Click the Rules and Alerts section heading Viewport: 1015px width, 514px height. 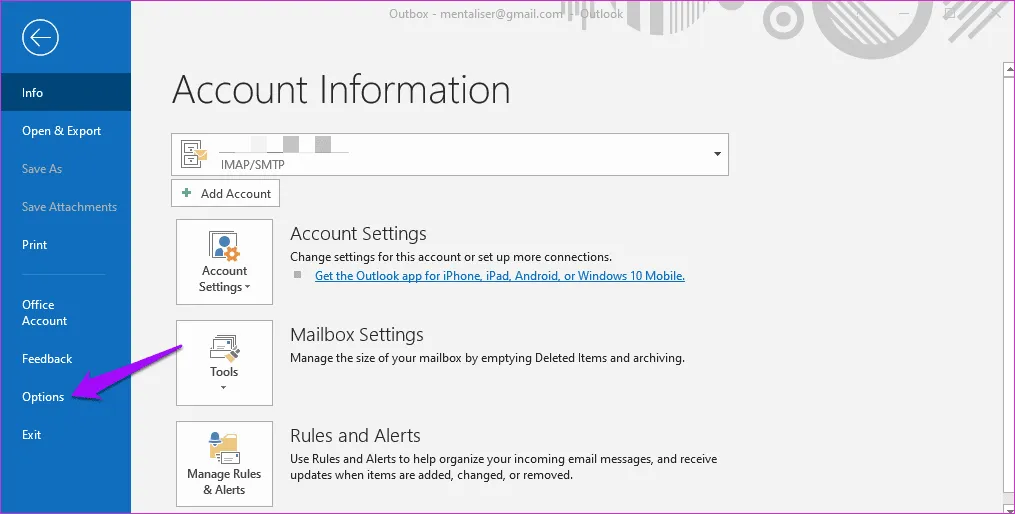point(355,436)
